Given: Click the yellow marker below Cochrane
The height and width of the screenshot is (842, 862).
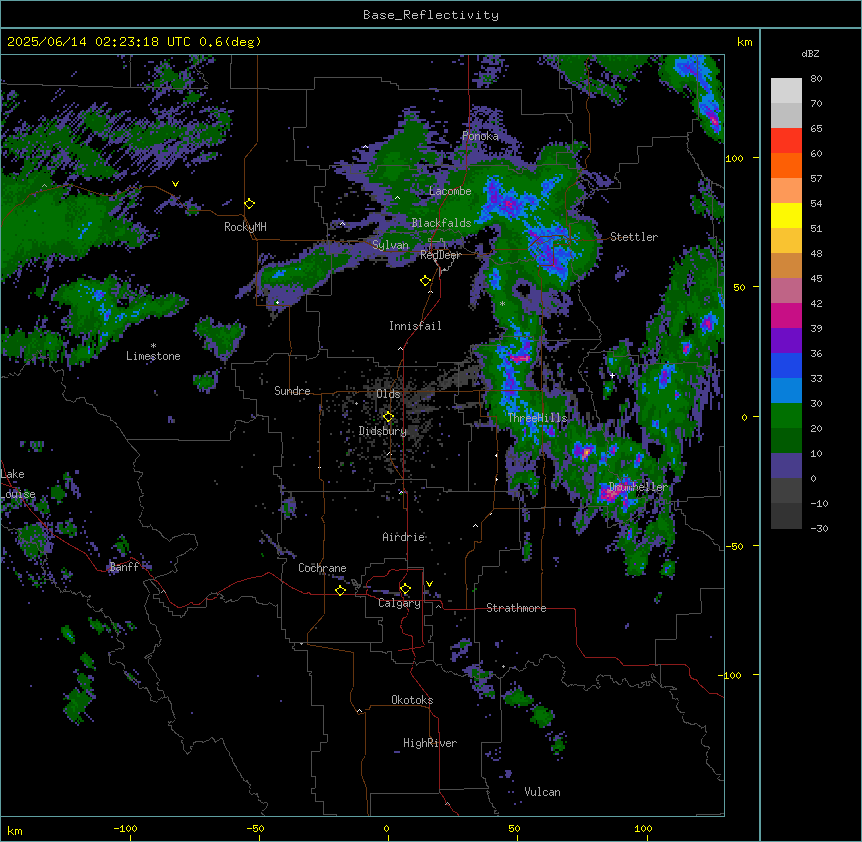Looking at the screenshot, I should tap(340, 590).
